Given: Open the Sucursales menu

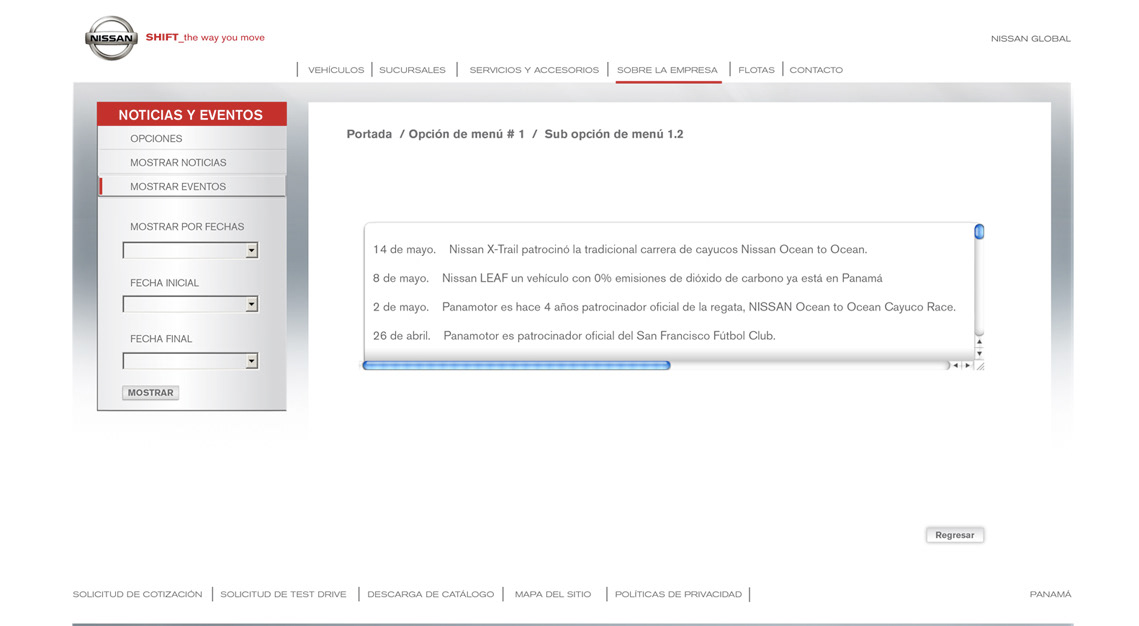Looking at the screenshot, I should tap(412, 70).
